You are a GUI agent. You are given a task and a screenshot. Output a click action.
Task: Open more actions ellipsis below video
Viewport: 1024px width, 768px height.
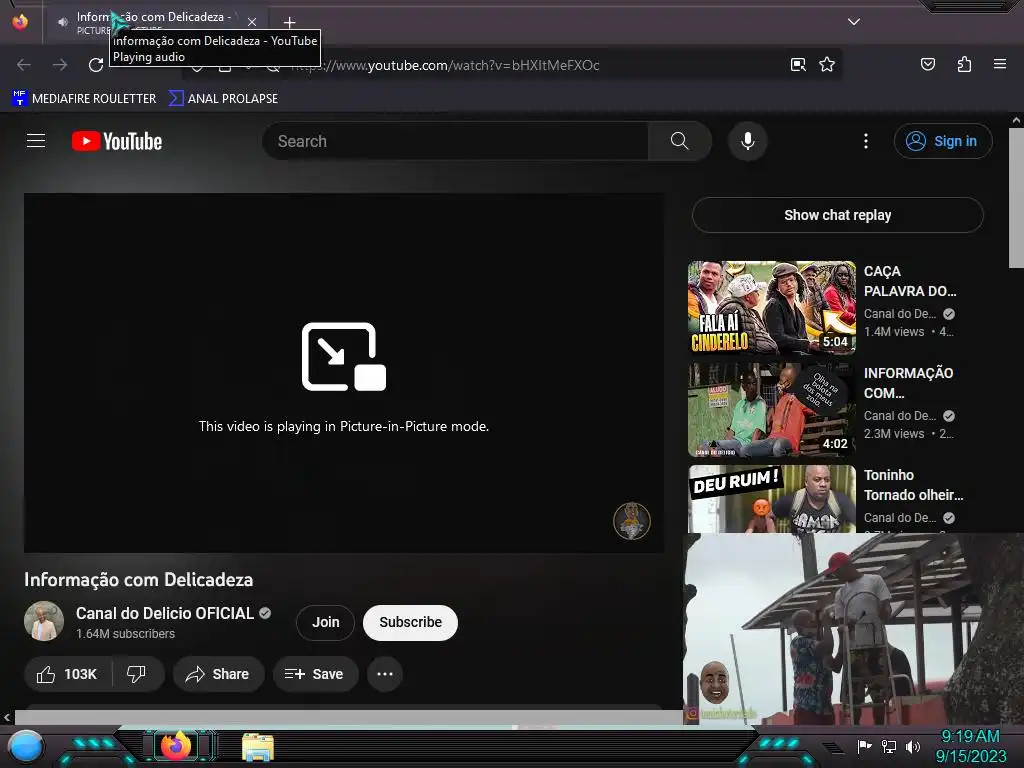pos(385,674)
